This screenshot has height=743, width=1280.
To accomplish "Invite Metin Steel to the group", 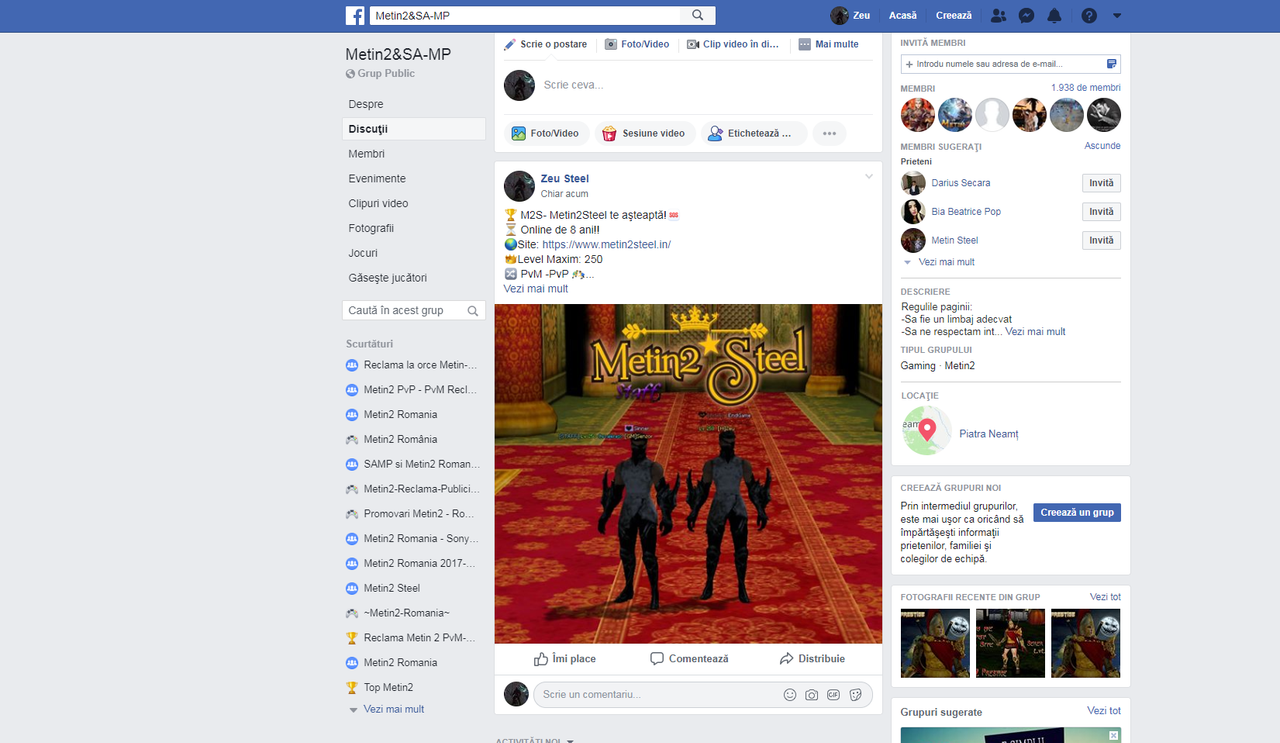I will point(1101,240).
